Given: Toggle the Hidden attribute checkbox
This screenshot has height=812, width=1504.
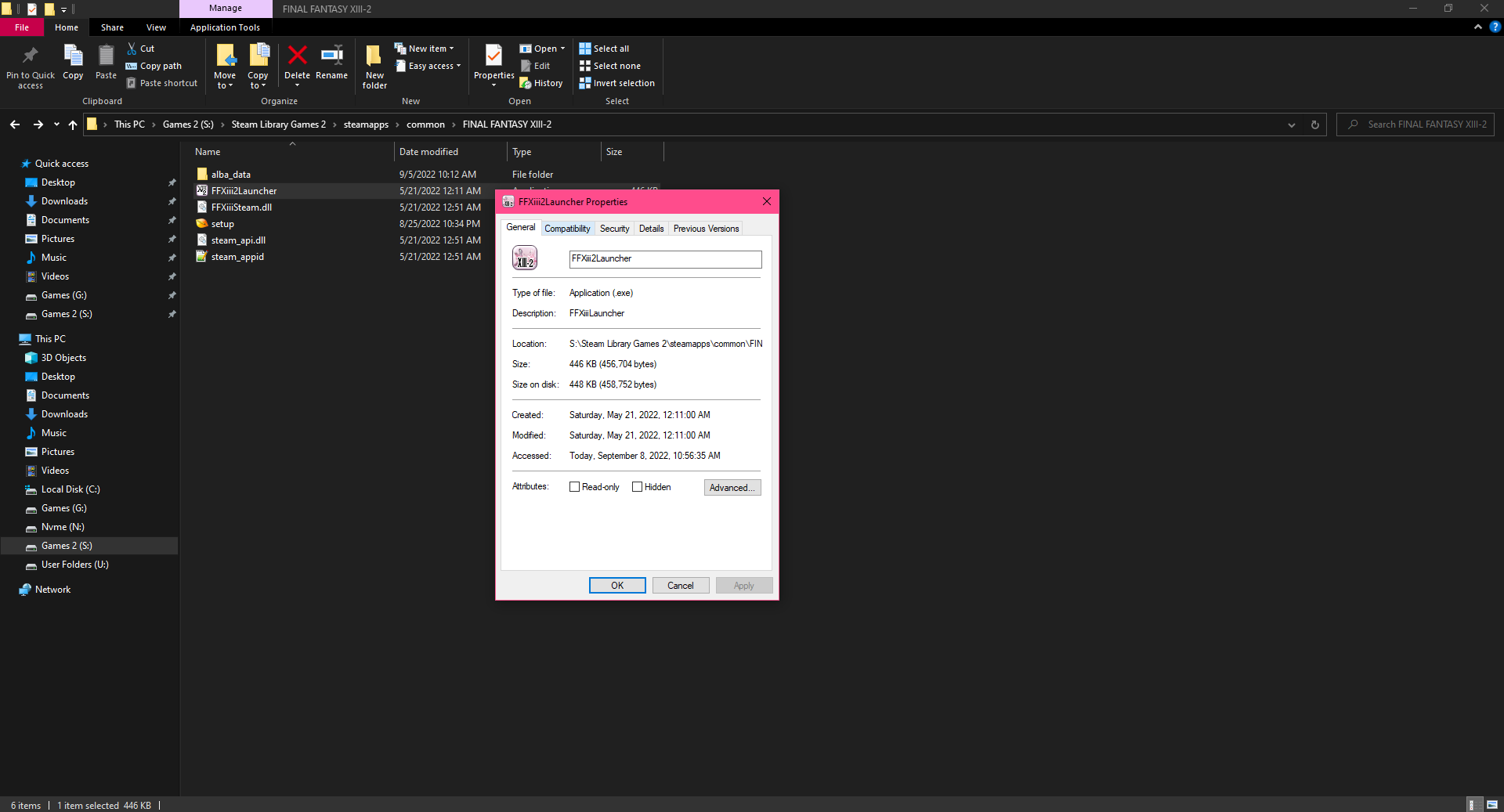Looking at the screenshot, I should click(637, 487).
